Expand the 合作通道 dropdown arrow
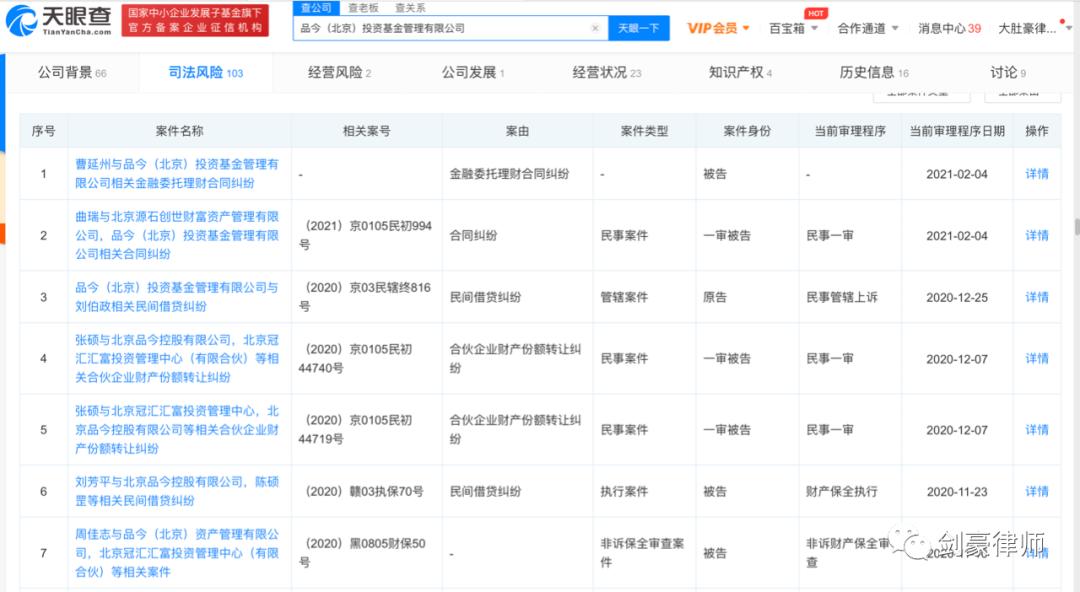This screenshot has height=592, width=1080. pos(893,29)
